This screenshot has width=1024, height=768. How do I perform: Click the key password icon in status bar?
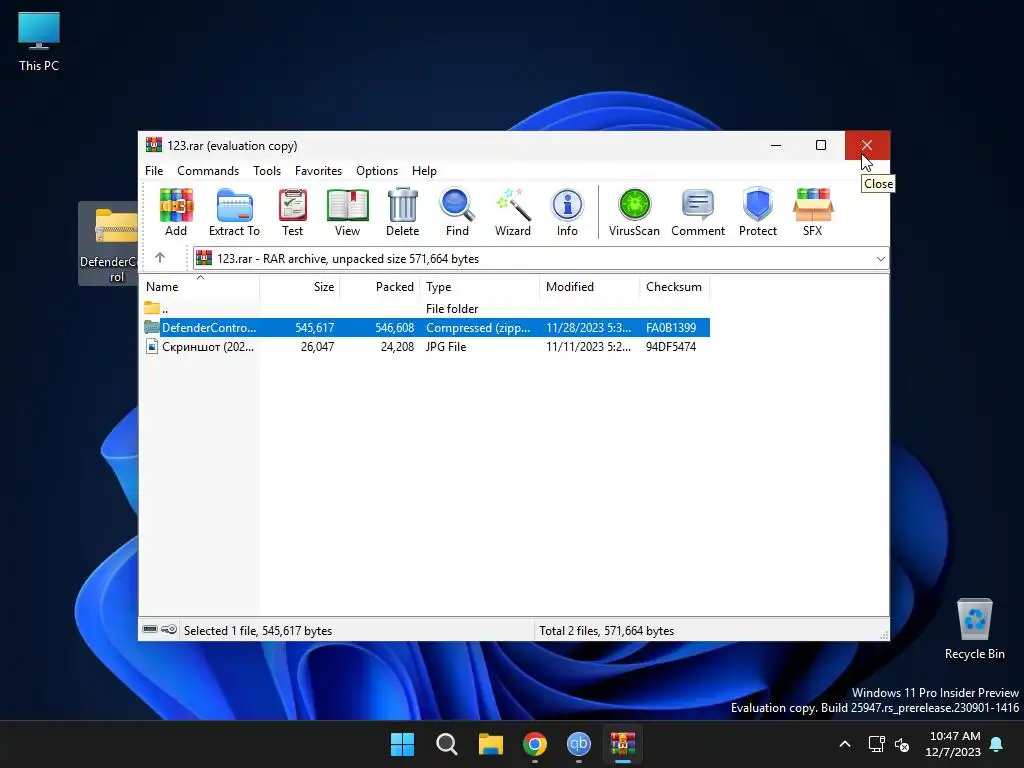click(169, 630)
